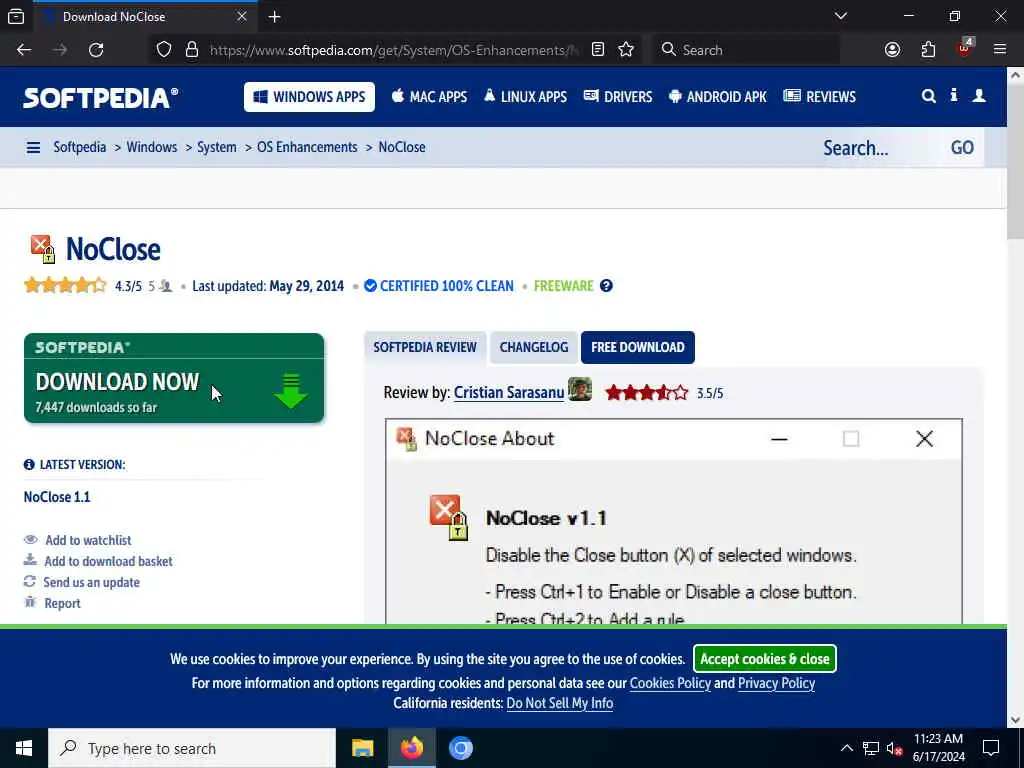Click CERTIFIED 100% CLEAN badge
1024x768 pixels.
tap(439, 286)
